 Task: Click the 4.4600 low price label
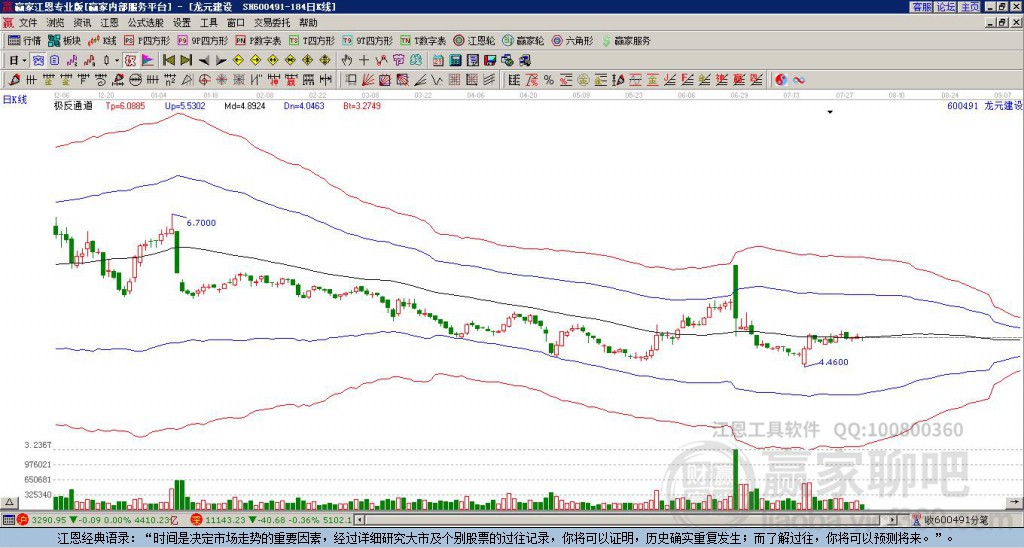pos(833,362)
